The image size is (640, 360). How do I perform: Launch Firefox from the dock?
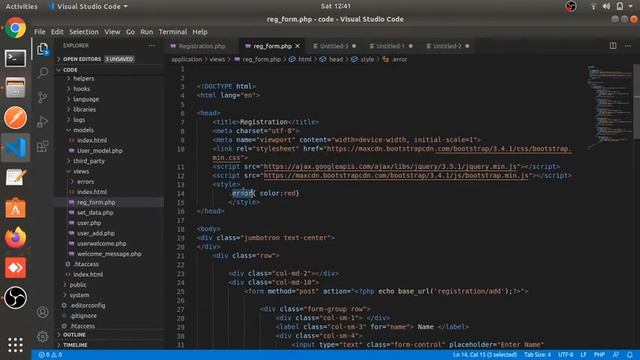(x=16, y=238)
